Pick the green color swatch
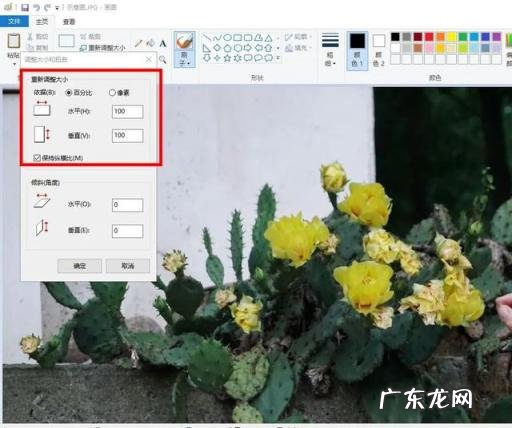Viewport: 512px width, 428px height. (x=463, y=37)
